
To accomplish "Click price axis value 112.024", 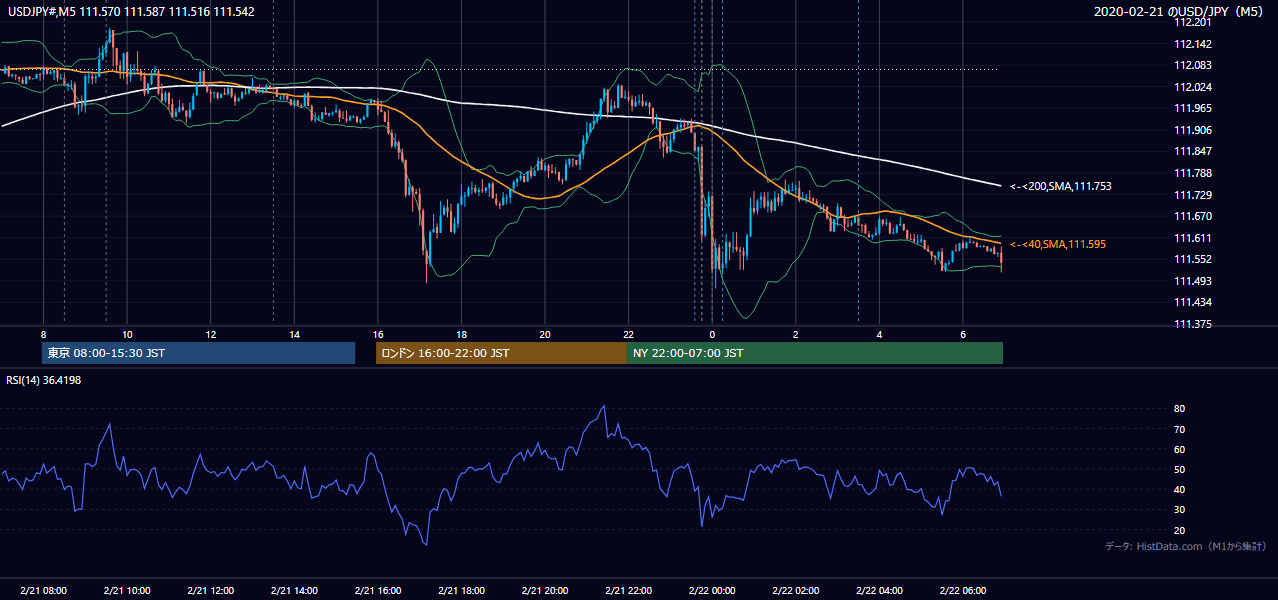I will [1191, 87].
